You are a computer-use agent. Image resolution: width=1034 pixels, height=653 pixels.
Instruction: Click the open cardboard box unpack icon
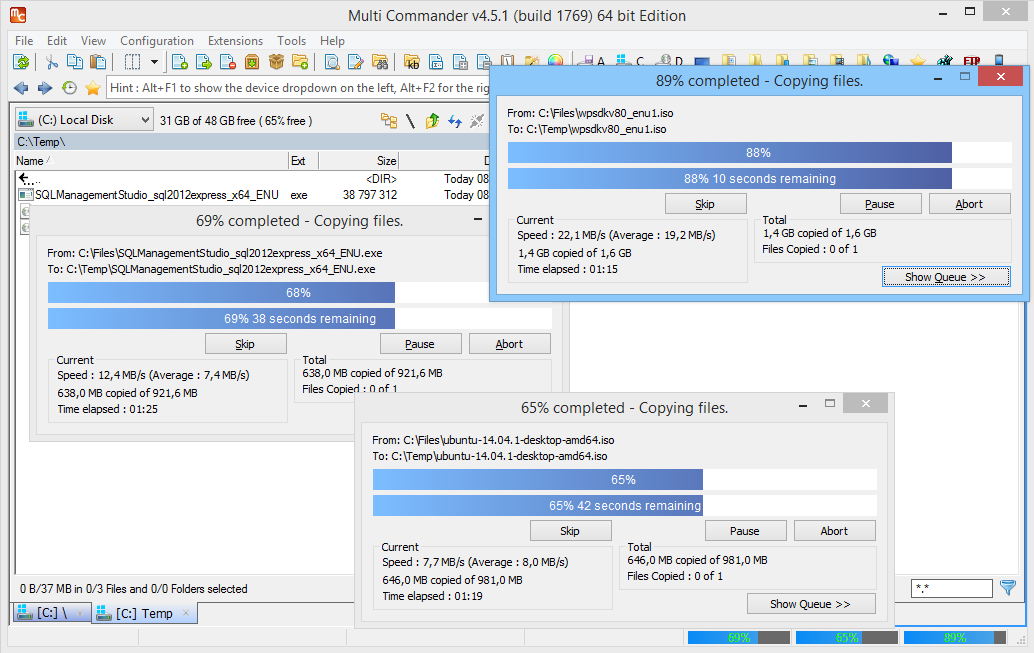point(276,63)
